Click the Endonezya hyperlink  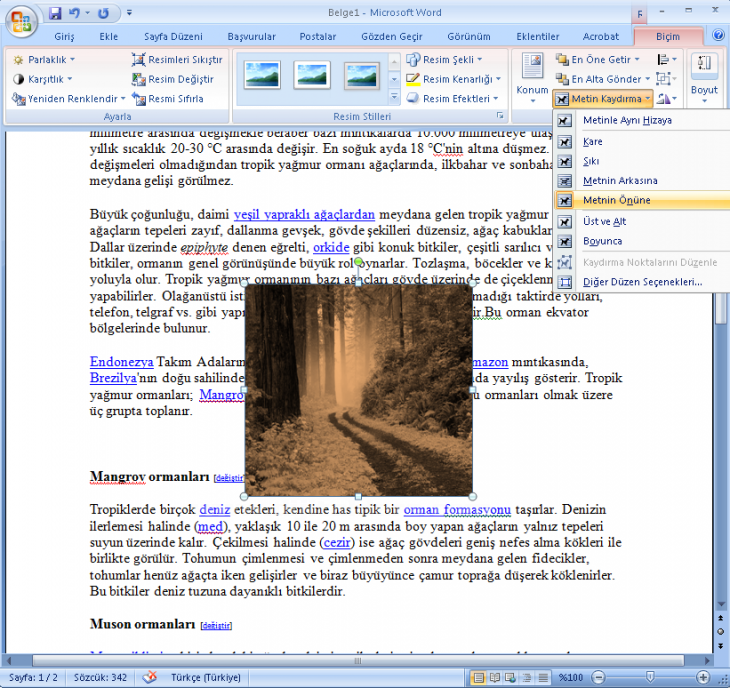pyautogui.click(x=122, y=362)
